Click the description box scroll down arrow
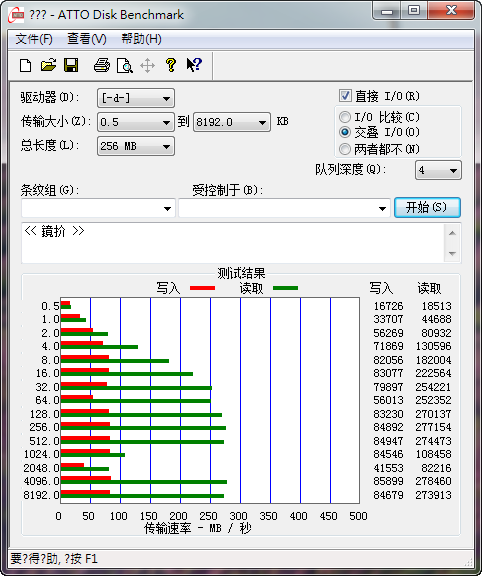The image size is (482, 576). (x=453, y=253)
